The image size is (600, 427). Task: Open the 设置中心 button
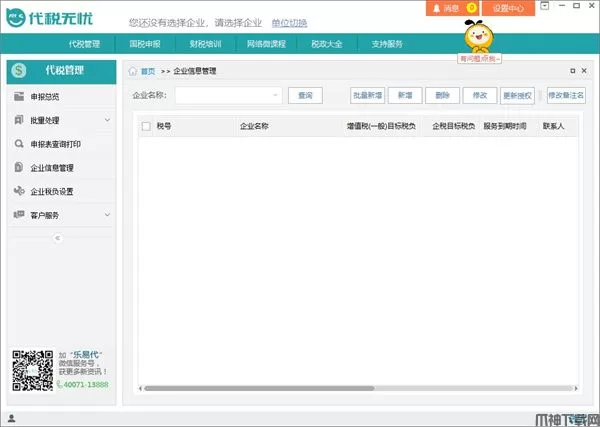point(508,8)
